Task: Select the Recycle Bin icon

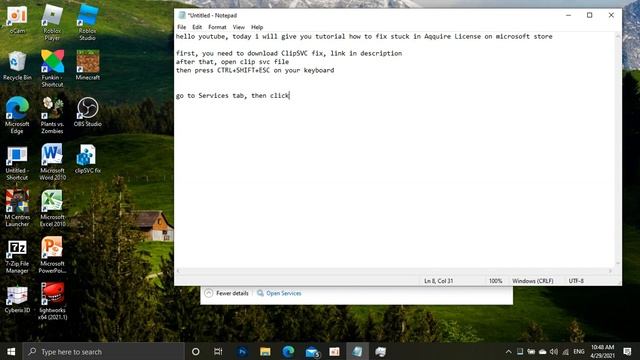Action: click(x=17, y=65)
